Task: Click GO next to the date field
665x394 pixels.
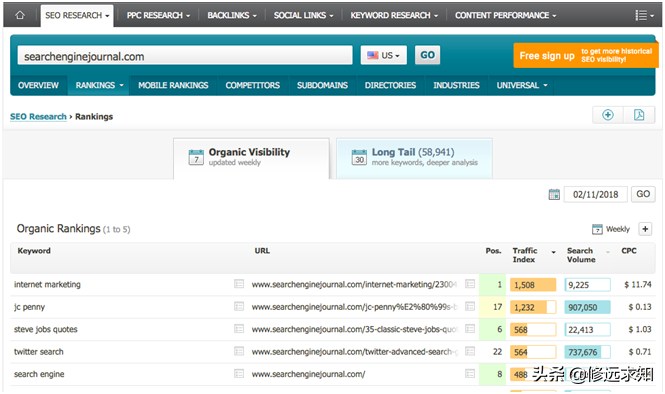Action: (x=643, y=194)
